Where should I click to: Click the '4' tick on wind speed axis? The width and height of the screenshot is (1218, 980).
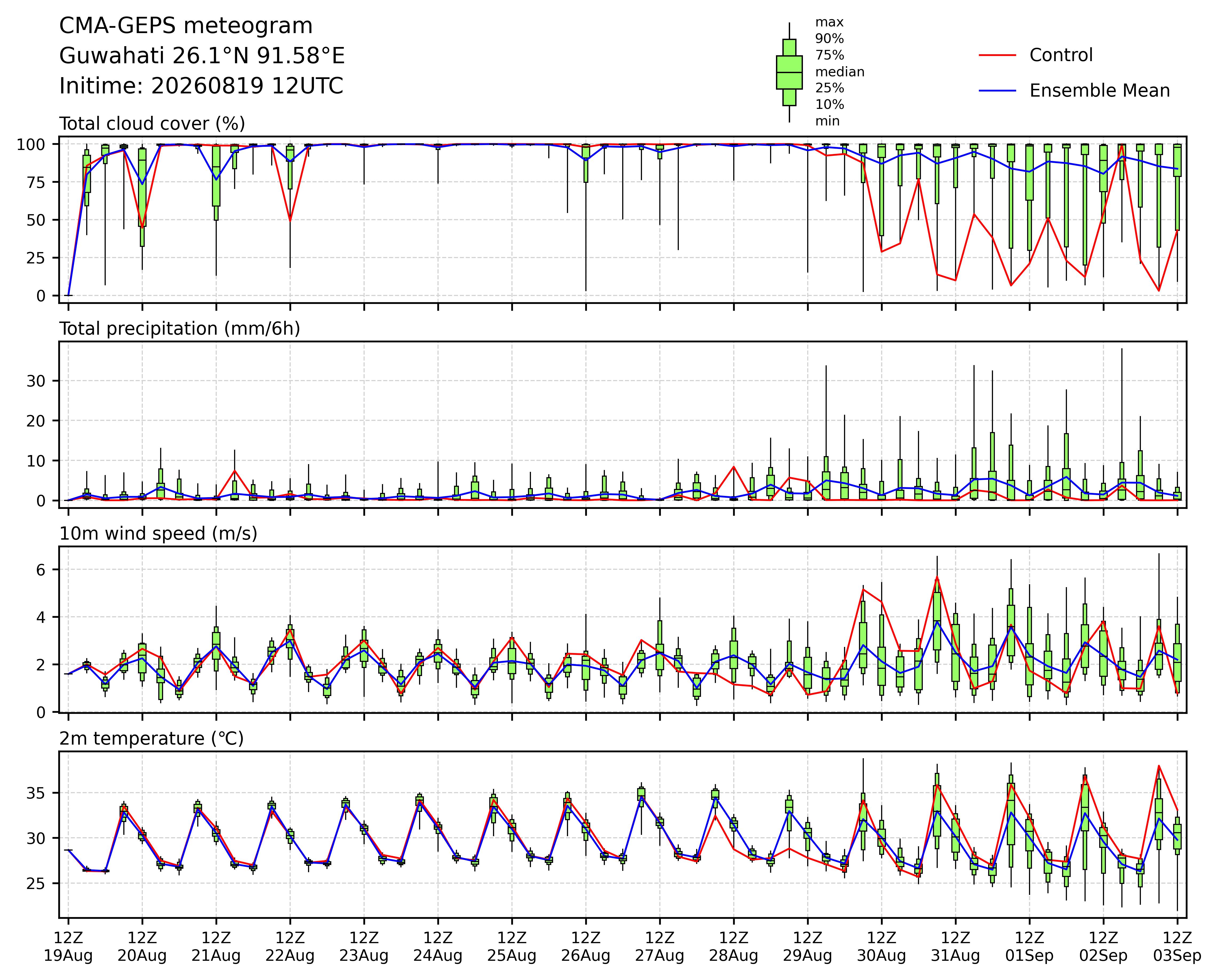(x=41, y=617)
